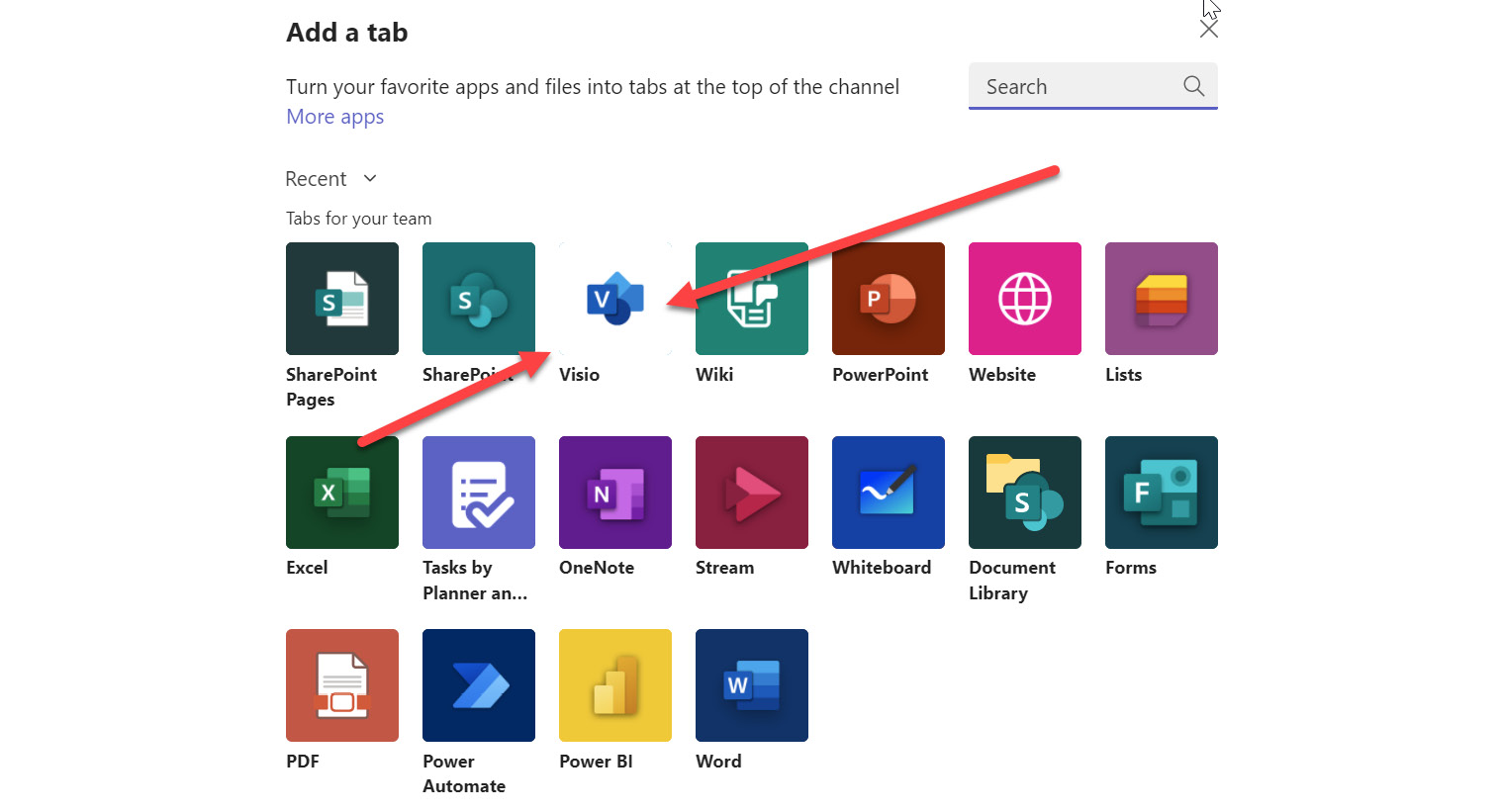This screenshot has height=812, width=1501.
Task: Click the SharePoint Pages label
Action: click(331, 387)
